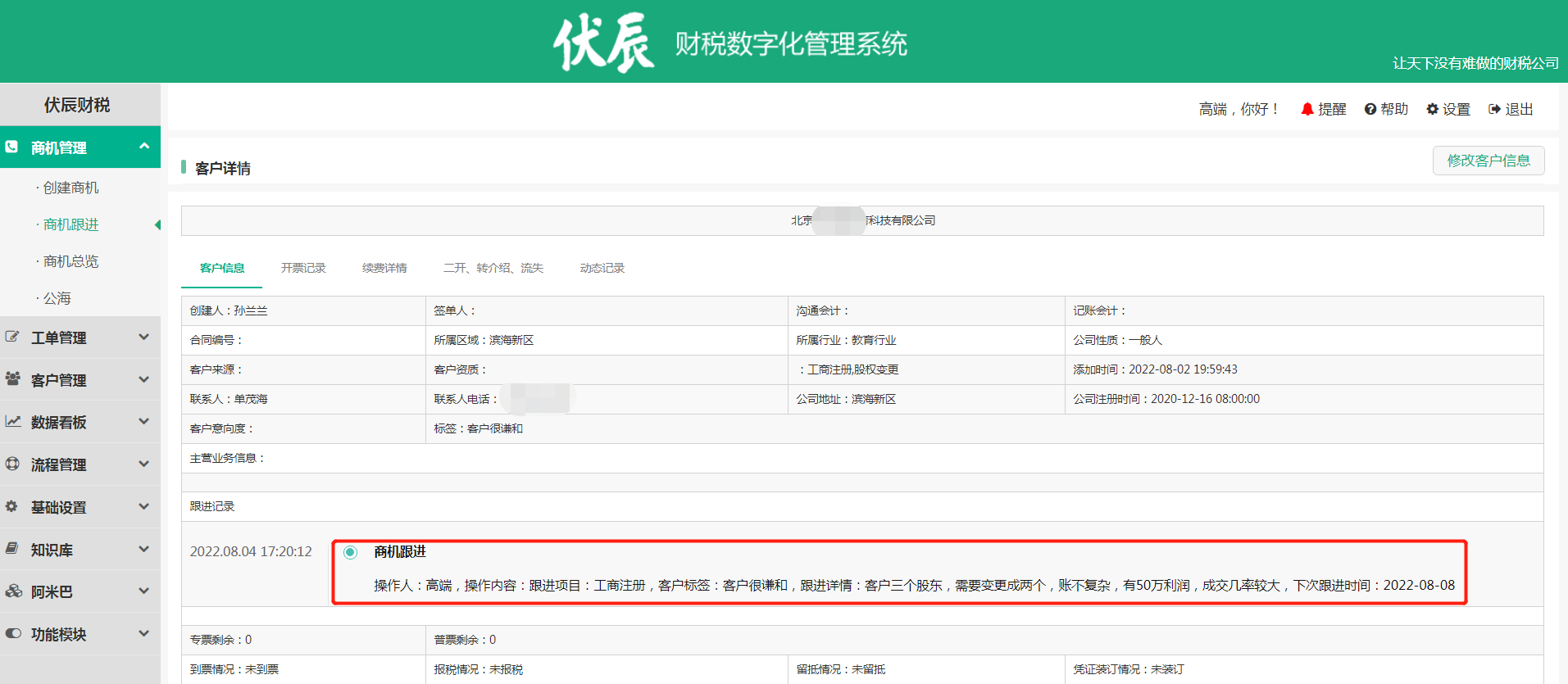
Task: Expand the 流程管理 chevron
Action: click(144, 464)
